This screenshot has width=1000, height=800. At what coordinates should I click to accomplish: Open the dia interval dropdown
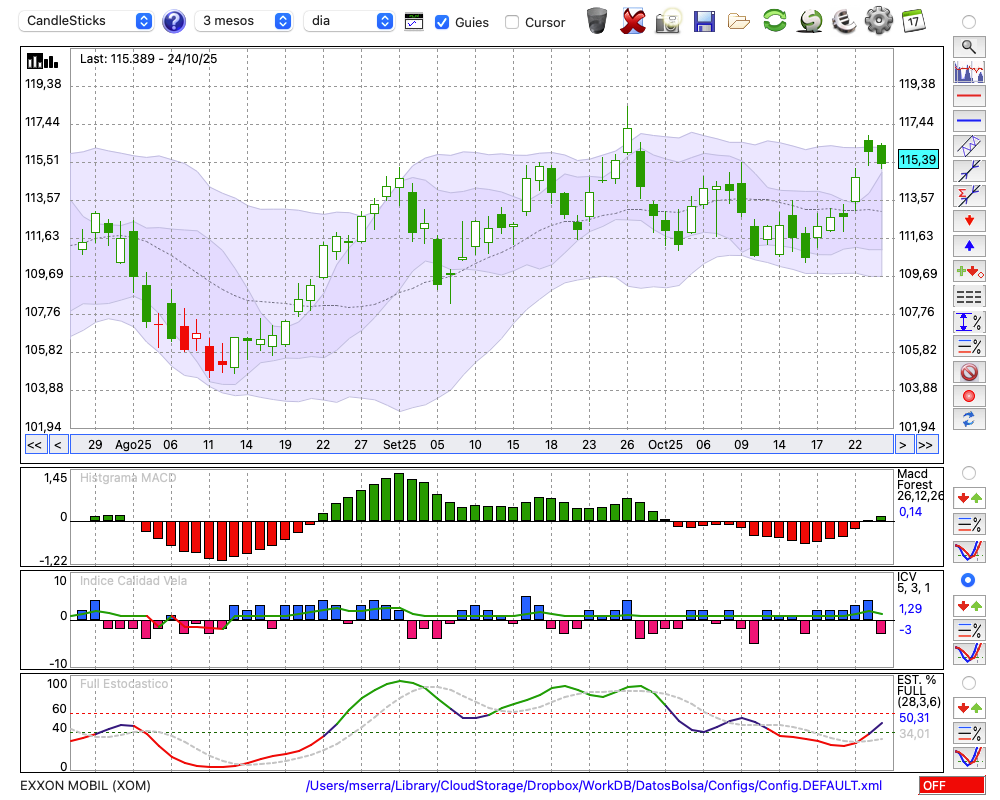tap(349, 21)
